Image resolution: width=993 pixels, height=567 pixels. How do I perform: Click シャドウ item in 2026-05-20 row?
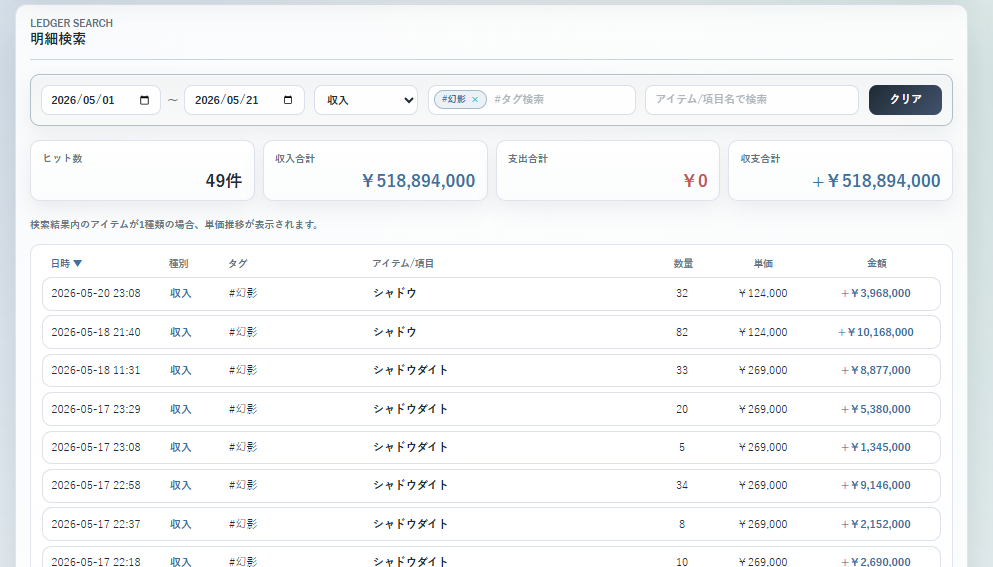pos(395,293)
